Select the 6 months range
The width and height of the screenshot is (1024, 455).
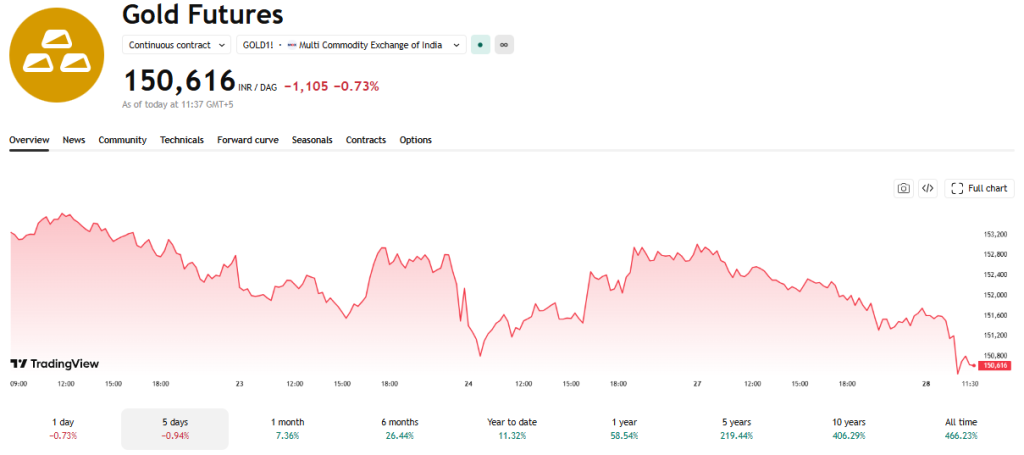400,429
